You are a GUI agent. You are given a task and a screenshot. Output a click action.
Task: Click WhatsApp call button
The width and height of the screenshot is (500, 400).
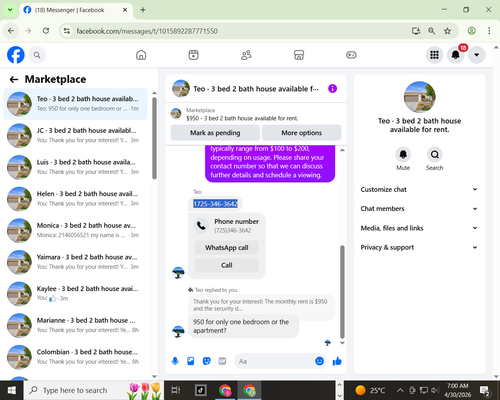click(x=227, y=248)
